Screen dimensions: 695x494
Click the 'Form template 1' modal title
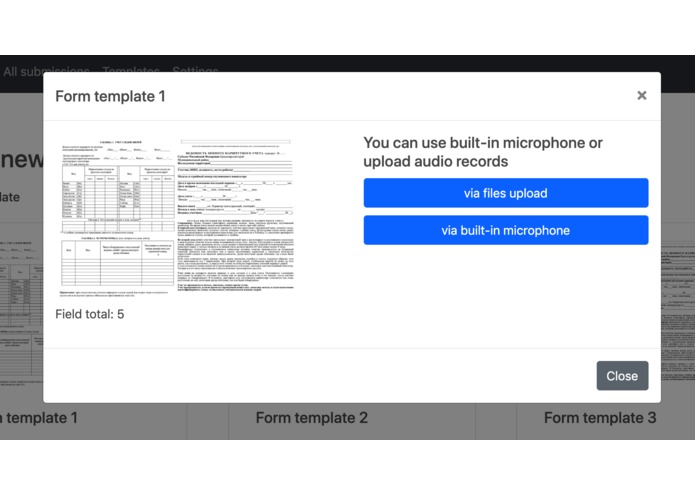110,96
